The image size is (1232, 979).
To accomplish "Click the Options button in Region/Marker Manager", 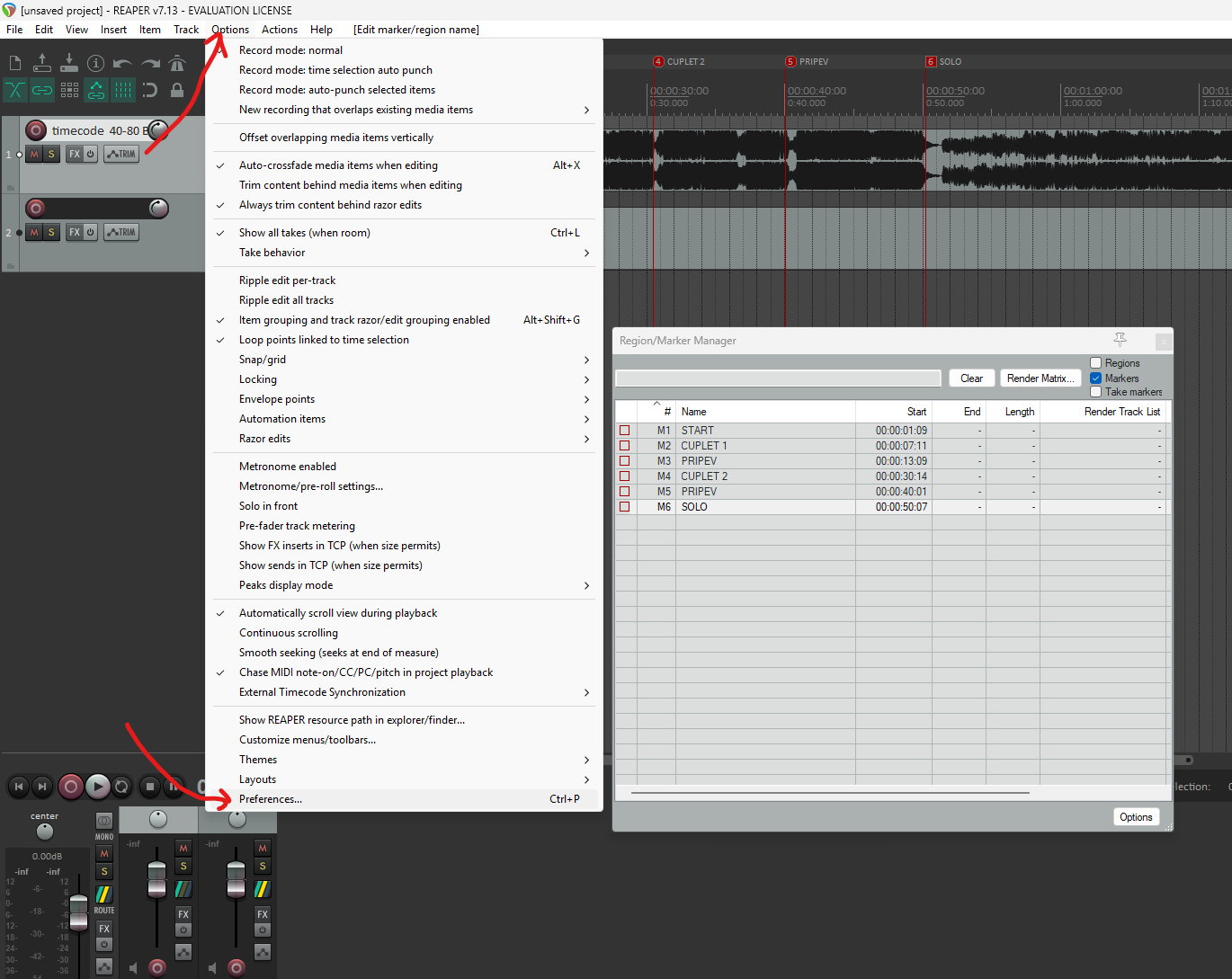I will [x=1136, y=817].
